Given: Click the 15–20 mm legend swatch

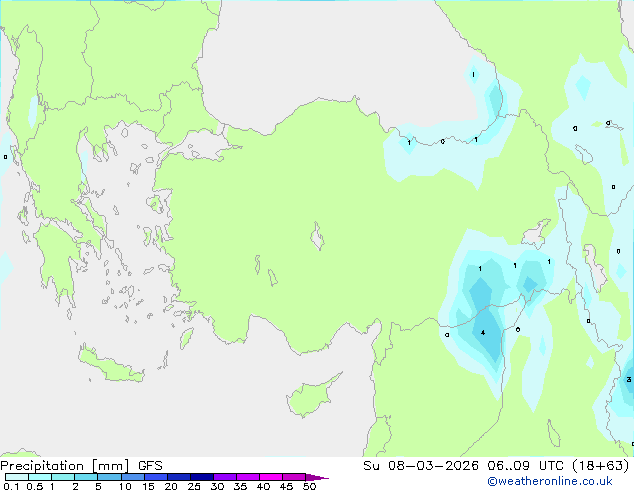Looking at the screenshot, I should 155,477.
